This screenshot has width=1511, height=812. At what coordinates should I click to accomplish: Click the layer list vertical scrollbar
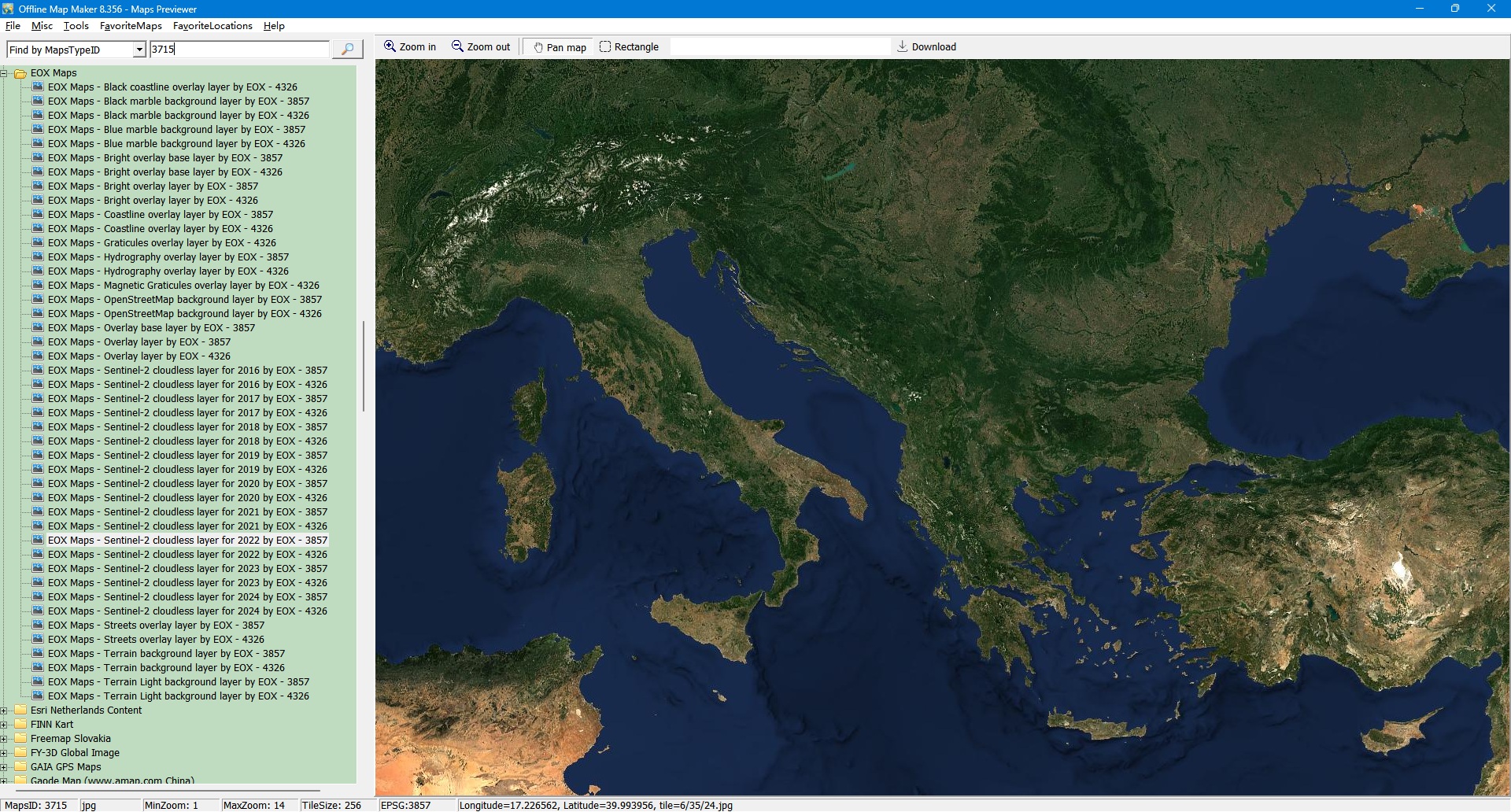coord(363,366)
